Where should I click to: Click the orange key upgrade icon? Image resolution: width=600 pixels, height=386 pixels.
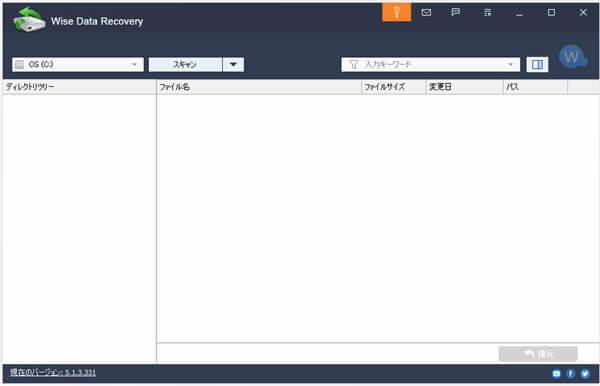pyautogui.click(x=396, y=12)
